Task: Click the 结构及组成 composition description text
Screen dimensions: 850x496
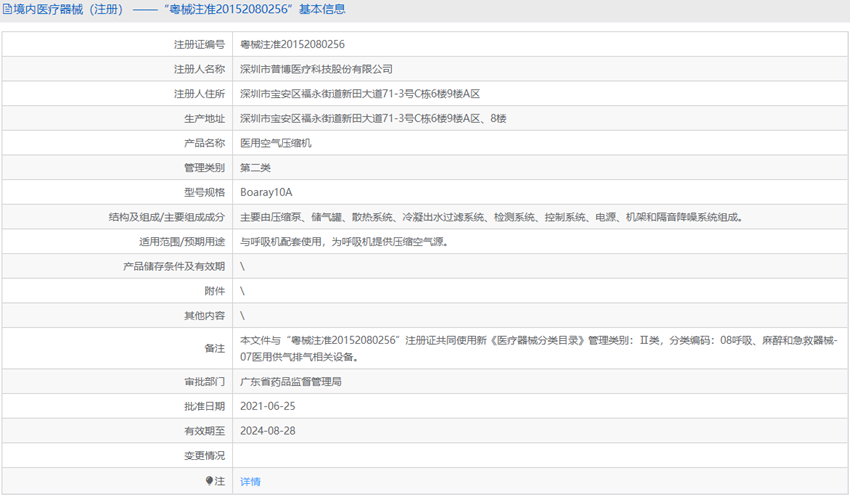Action: click(x=491, y=217)
